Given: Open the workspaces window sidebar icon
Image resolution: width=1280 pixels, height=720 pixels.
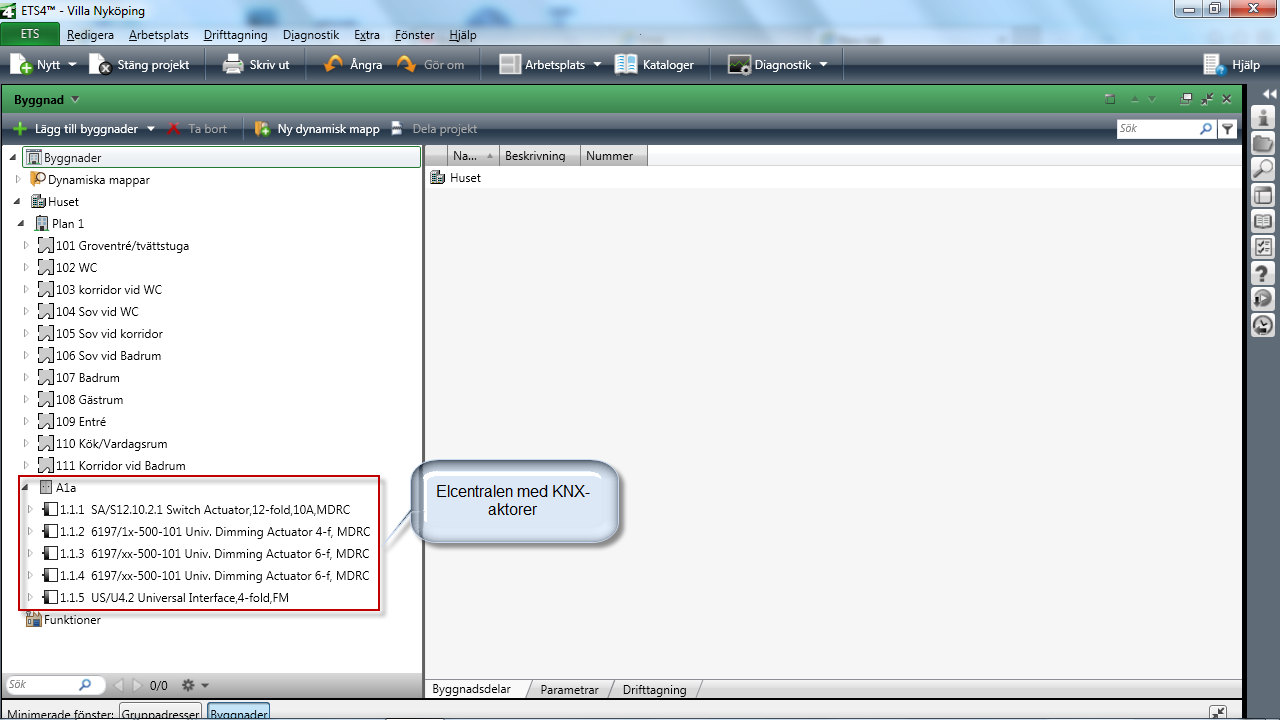Looking at the screenshot, I should [x=1263, y=196].
